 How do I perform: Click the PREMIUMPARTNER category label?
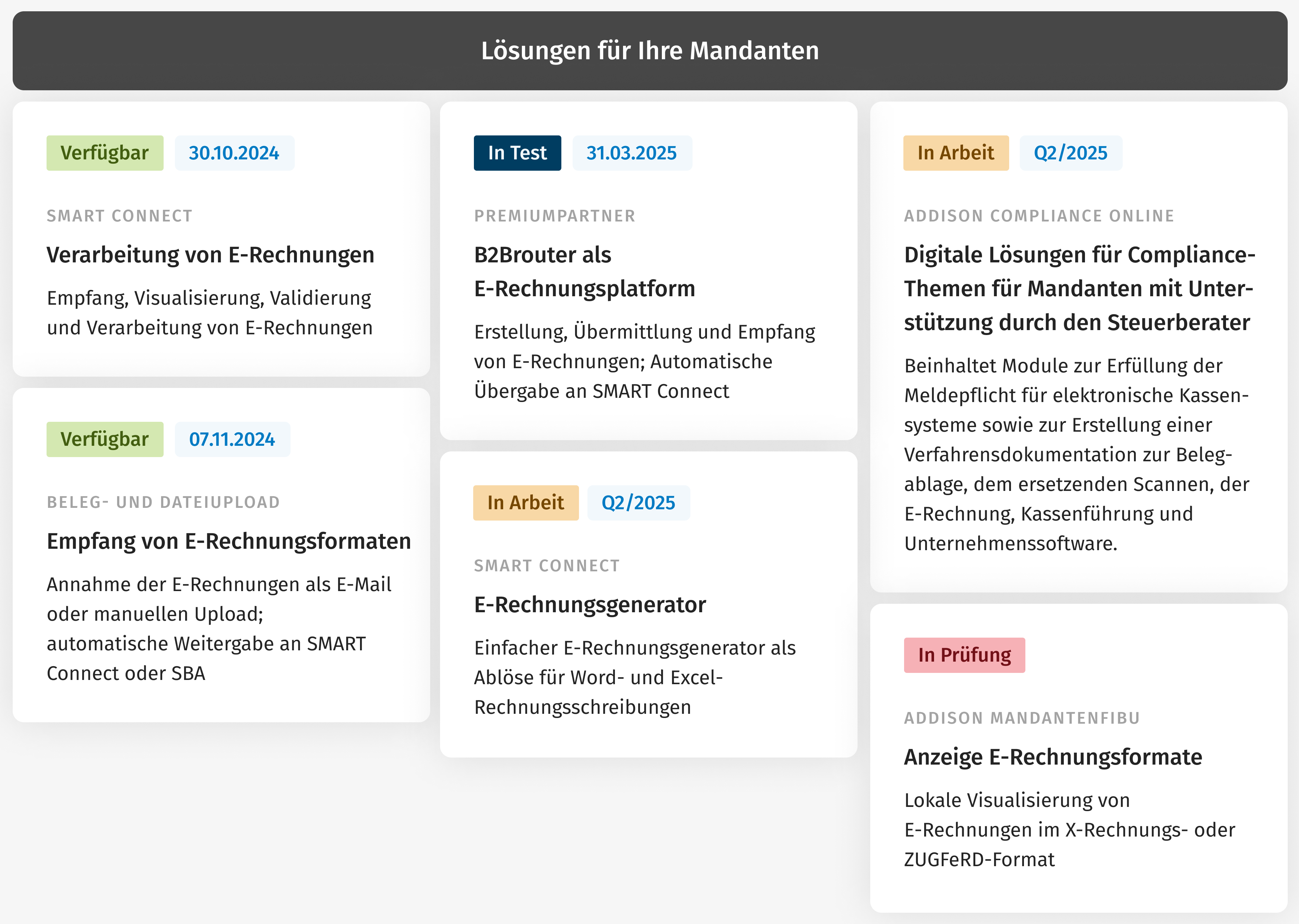[x=555, y=216]
